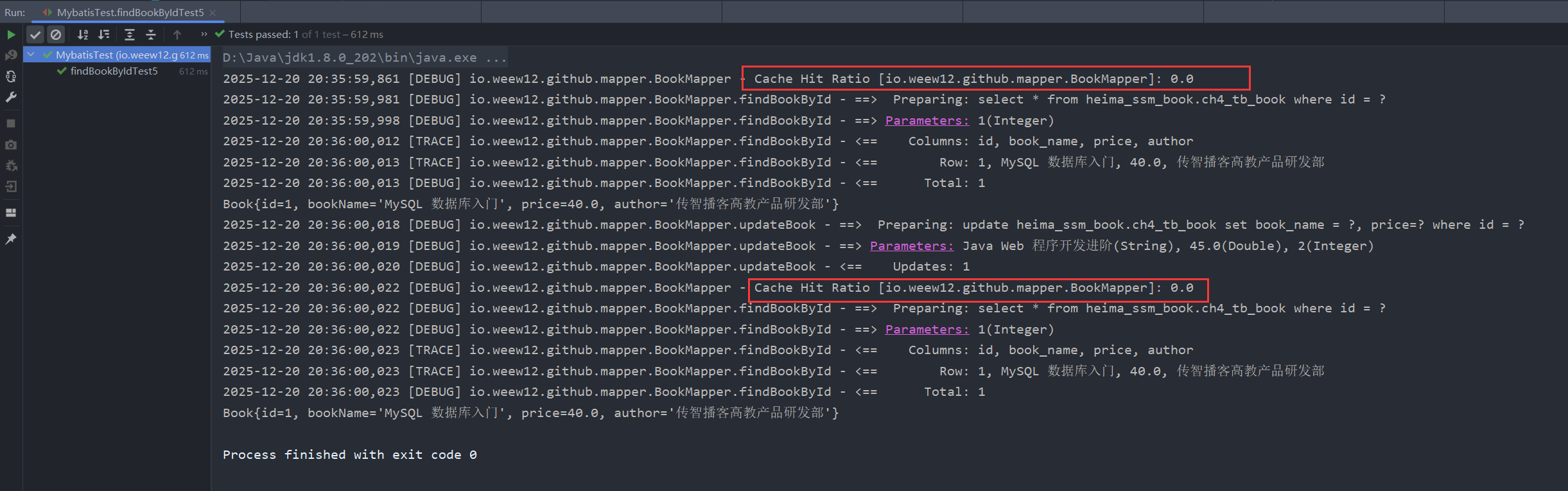Open test runner settings wrench icon
Screen dimensions: 1568x491
pyautogui.click(x=11, y=97)
